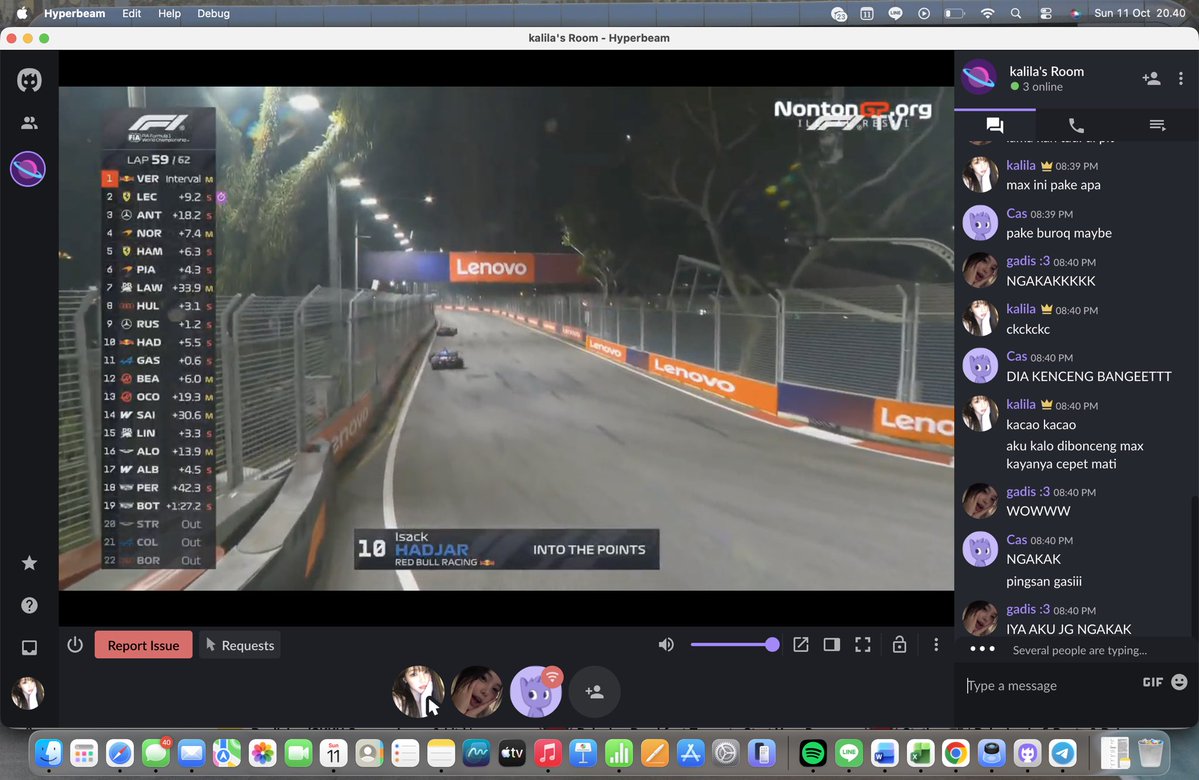Image resolution: width=1199 pixels, height=780 pixels.
Task: Open the Hyperbeam home cat icon
Action: point(29,80)
